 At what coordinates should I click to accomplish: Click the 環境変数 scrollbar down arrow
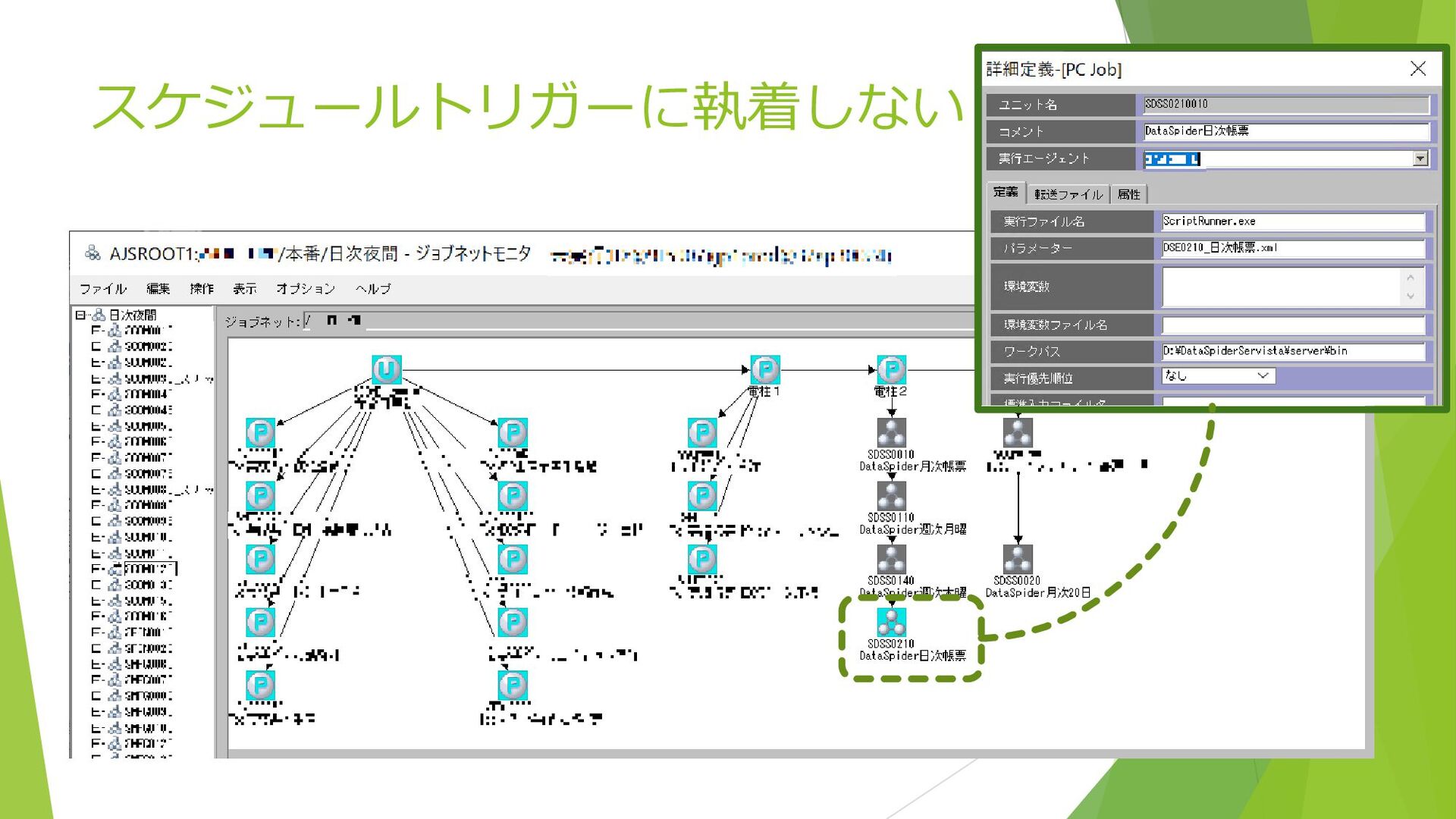(1410, 297)
